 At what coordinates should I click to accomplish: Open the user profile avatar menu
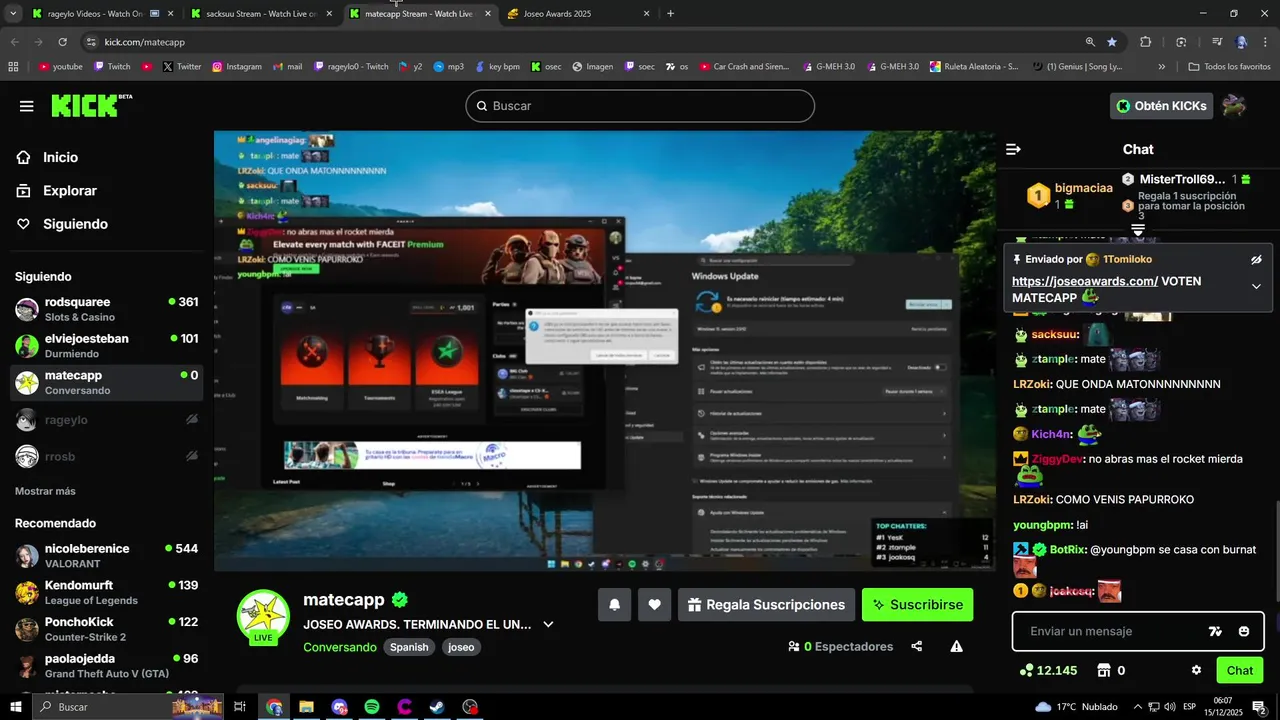pos(1235,106)
